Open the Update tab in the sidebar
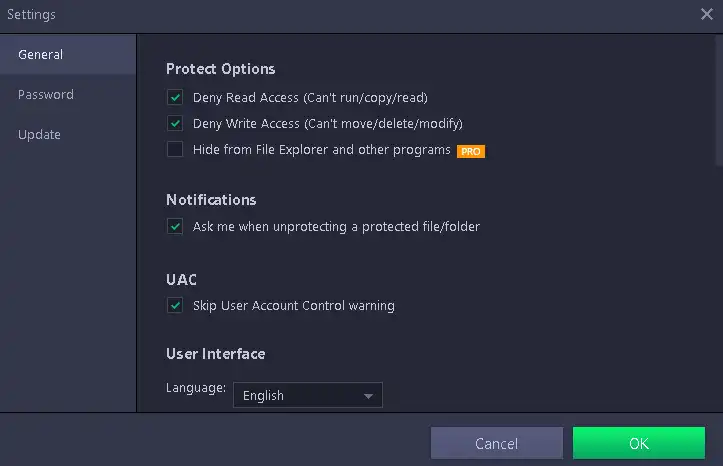723x466 pixels. pos(39,135)
